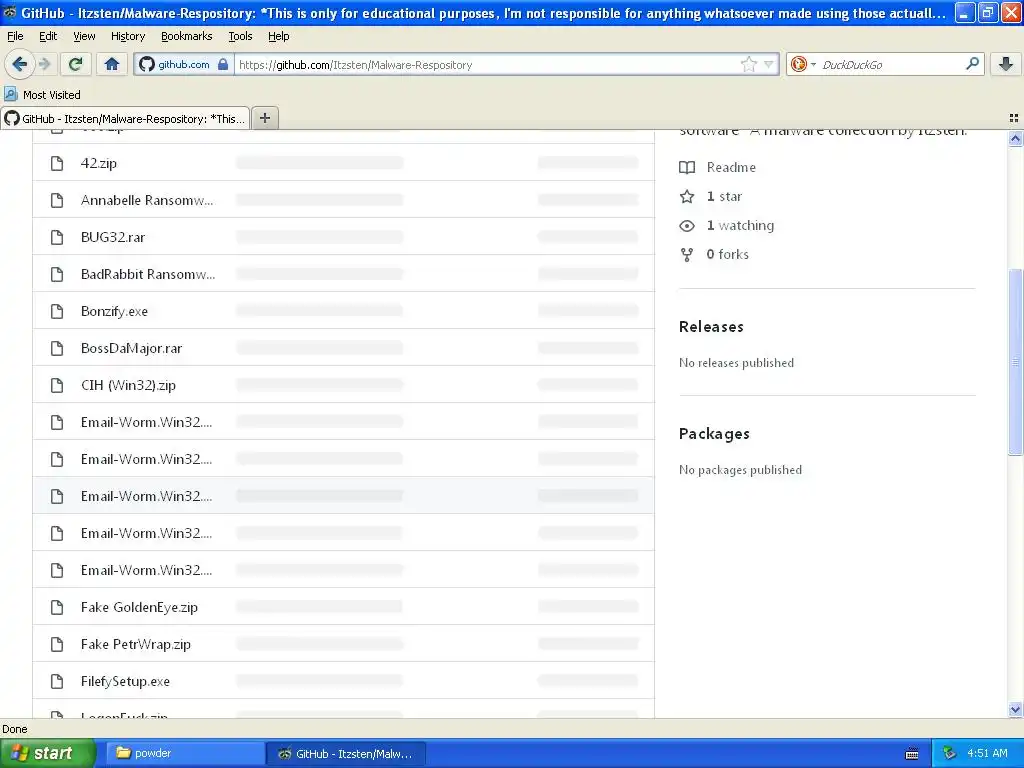Click the file icon beside Fake PetrWrap.zip

coord(57,645)
